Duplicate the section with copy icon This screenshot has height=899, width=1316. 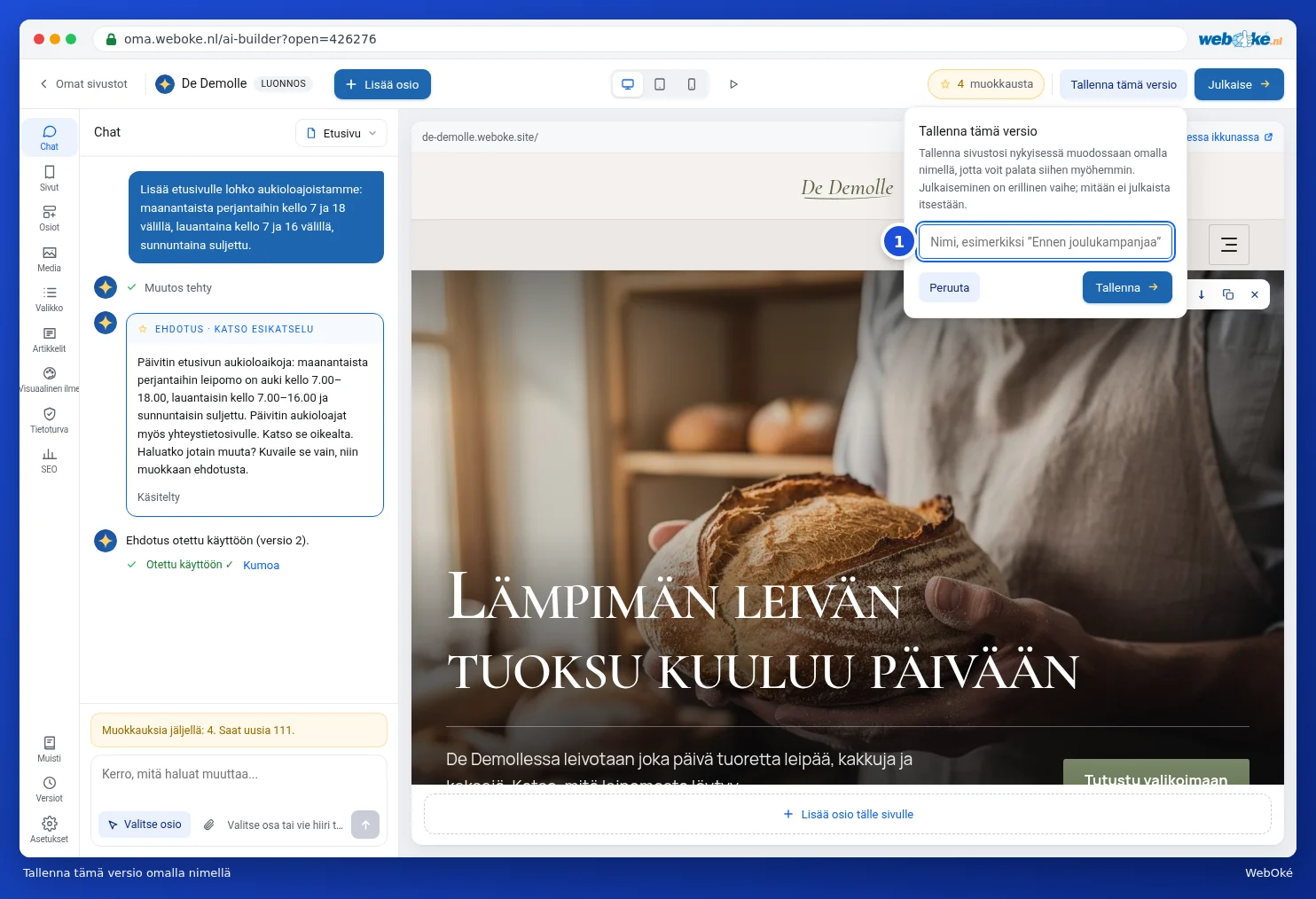click(1228, 294)
